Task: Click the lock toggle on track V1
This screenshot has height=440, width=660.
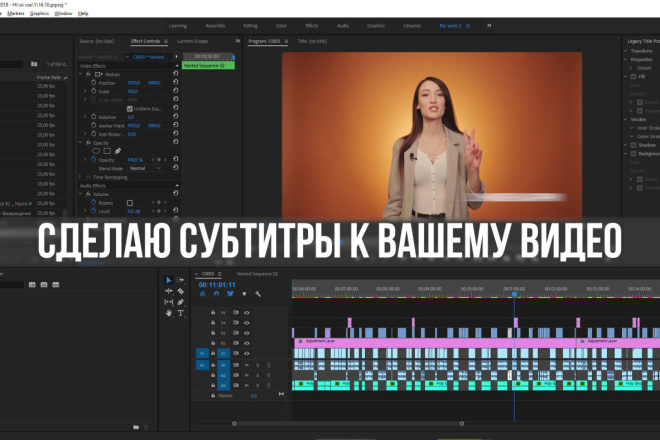Action: 213,353
